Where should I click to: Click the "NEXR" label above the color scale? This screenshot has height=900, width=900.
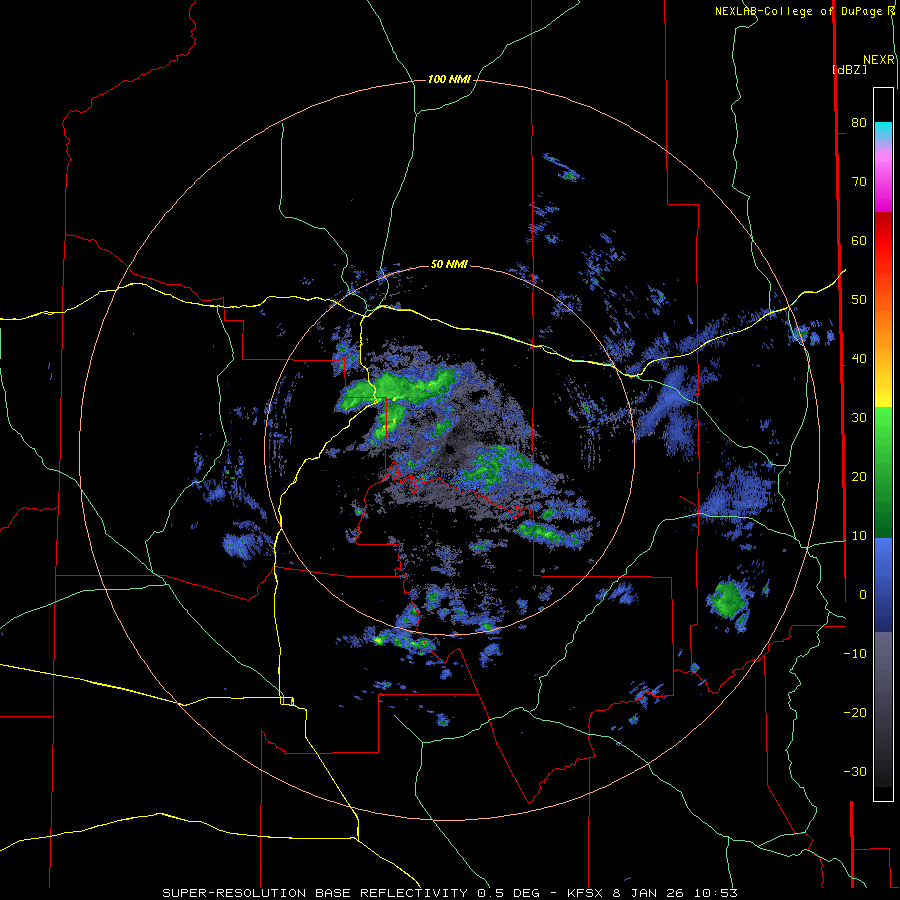tap(879, 60)
